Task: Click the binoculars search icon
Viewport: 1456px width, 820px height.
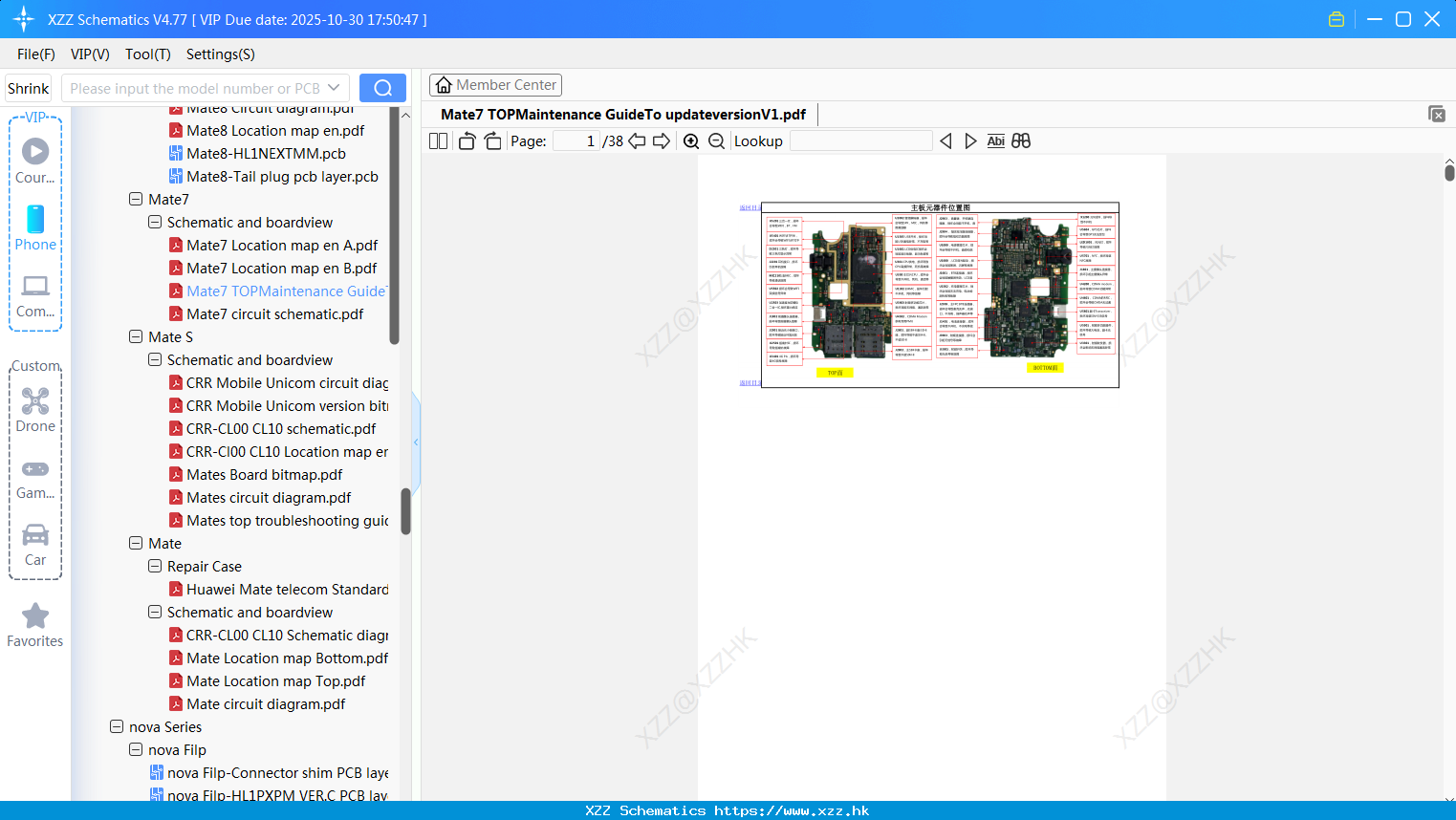Action: (x=1021, y=141)
